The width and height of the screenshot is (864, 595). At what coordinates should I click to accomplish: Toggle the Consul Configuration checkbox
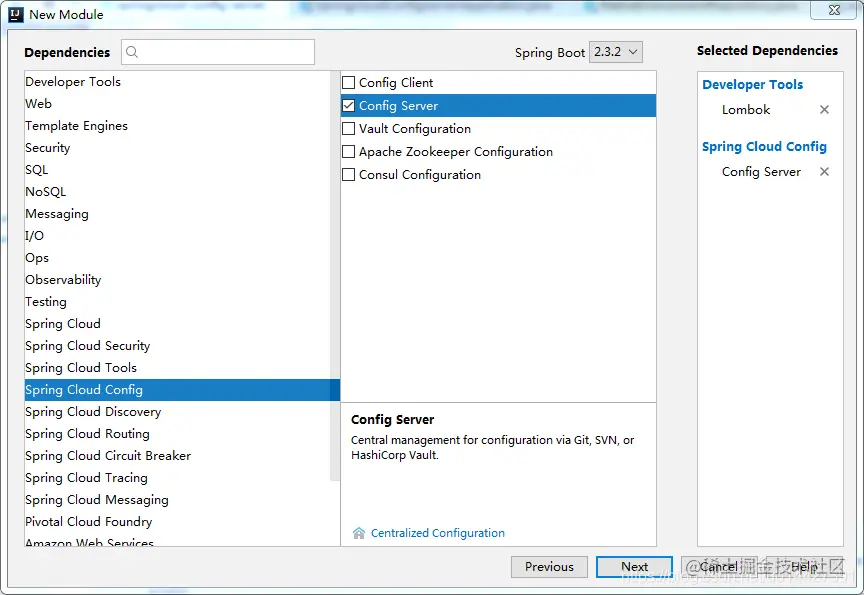(x=348, y=175)
